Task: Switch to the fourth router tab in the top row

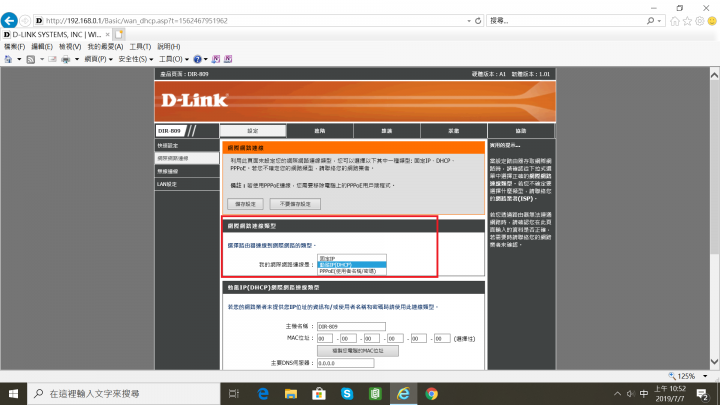Action: [x=454, y=131]
